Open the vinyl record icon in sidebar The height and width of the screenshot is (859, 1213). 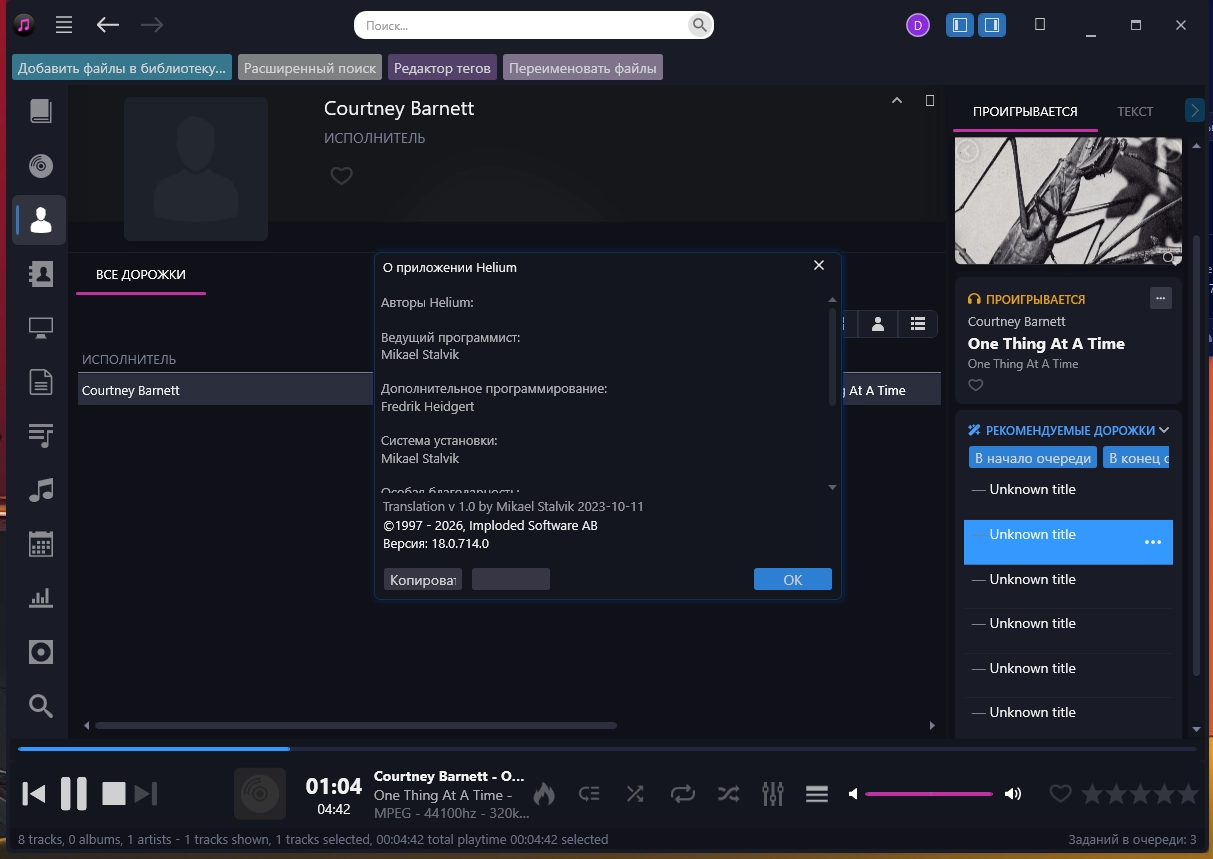(x=41, y=652)
